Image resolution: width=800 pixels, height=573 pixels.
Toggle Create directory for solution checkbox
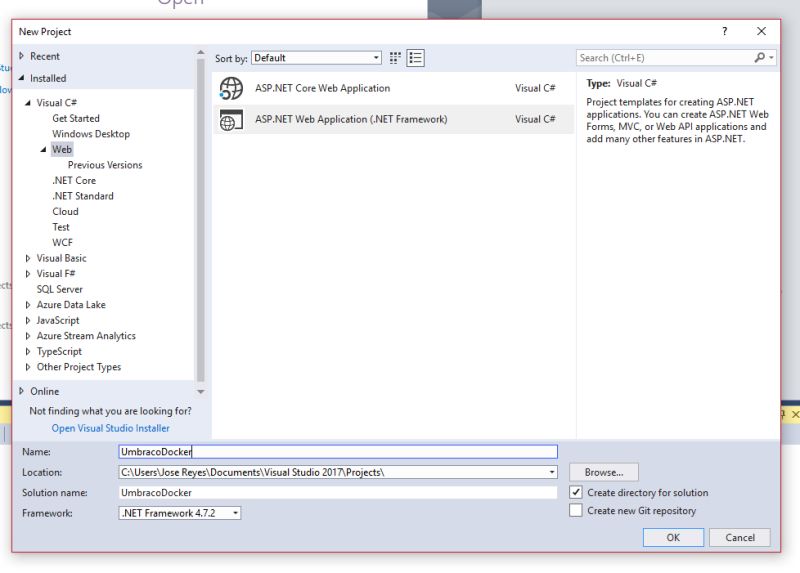[576, 492]
